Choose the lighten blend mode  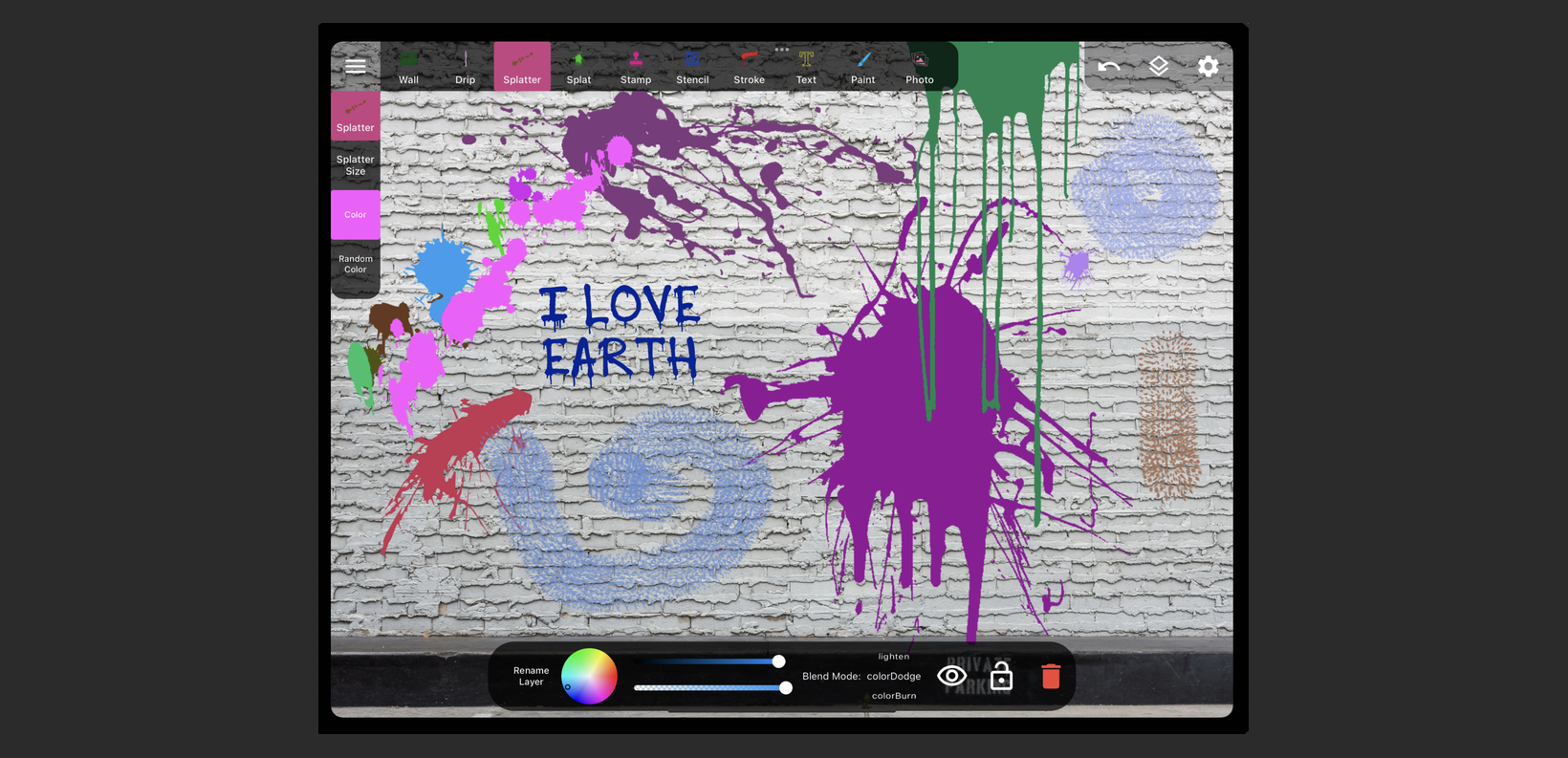pos(894,657)
